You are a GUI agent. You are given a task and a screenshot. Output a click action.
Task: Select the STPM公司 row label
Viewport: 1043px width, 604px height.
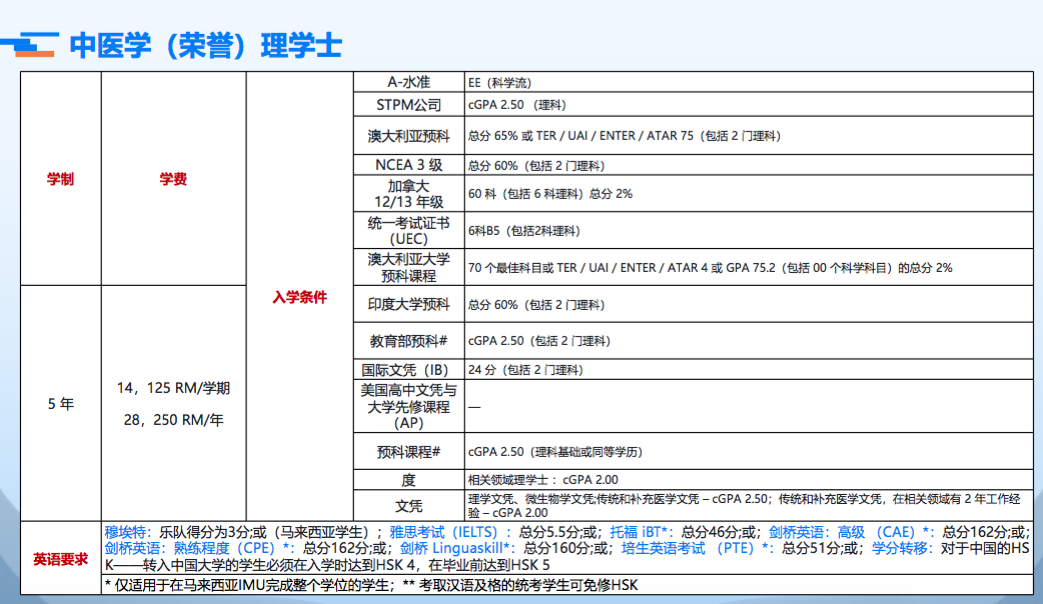click(408, 105)
